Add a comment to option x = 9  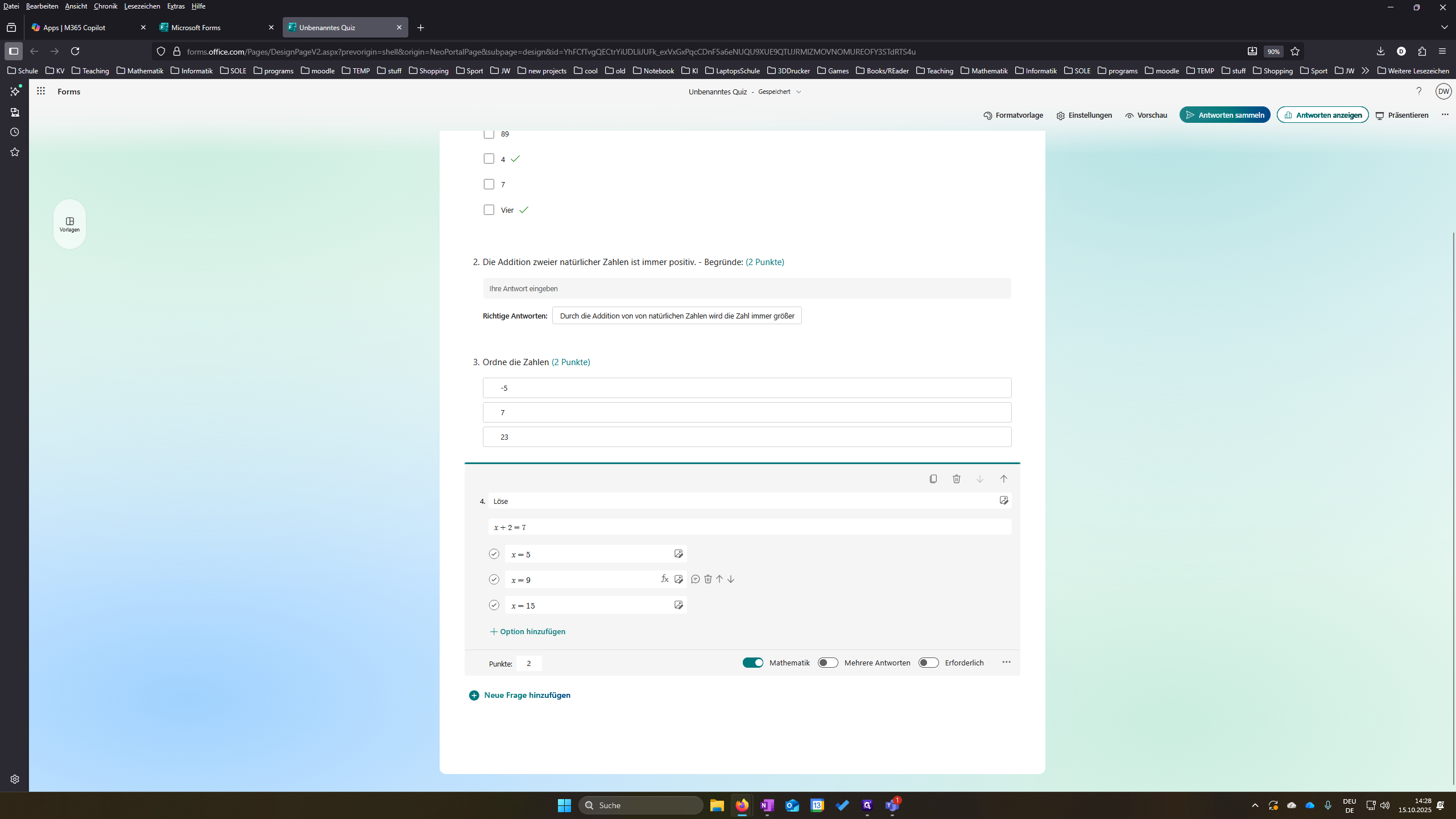(695, 579)
